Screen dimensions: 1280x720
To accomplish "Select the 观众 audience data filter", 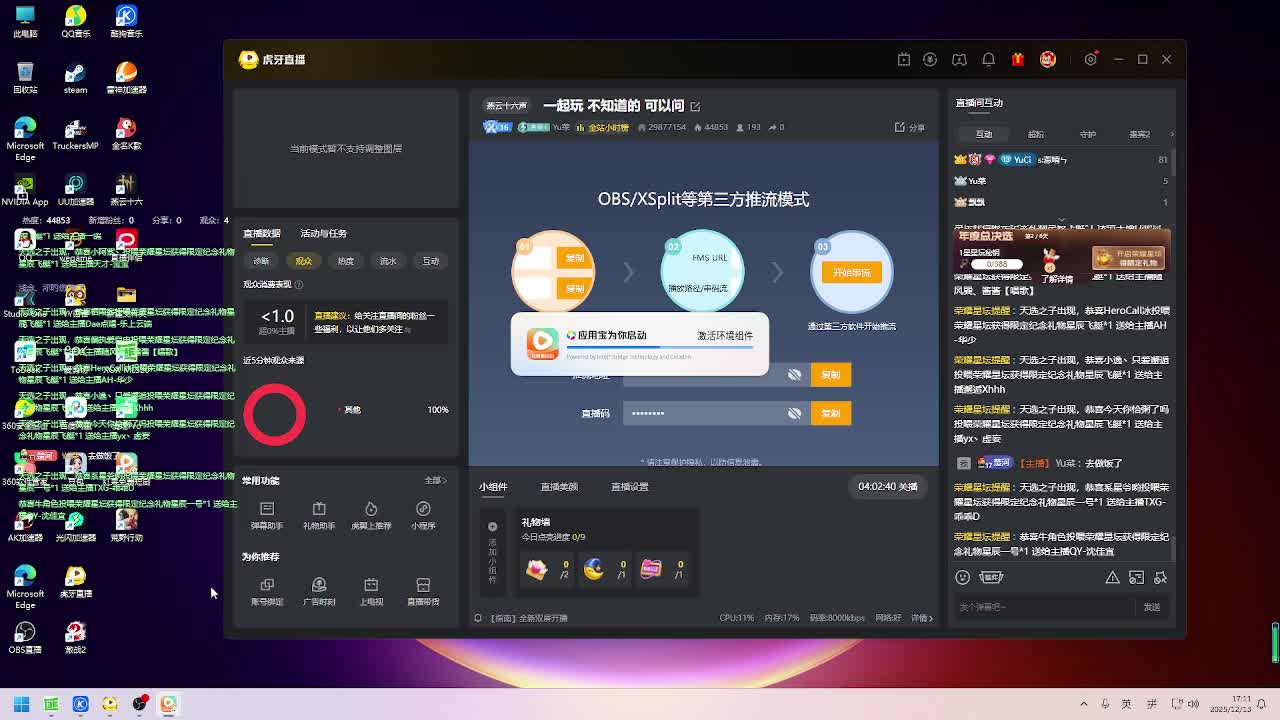I will pos(304,261).
